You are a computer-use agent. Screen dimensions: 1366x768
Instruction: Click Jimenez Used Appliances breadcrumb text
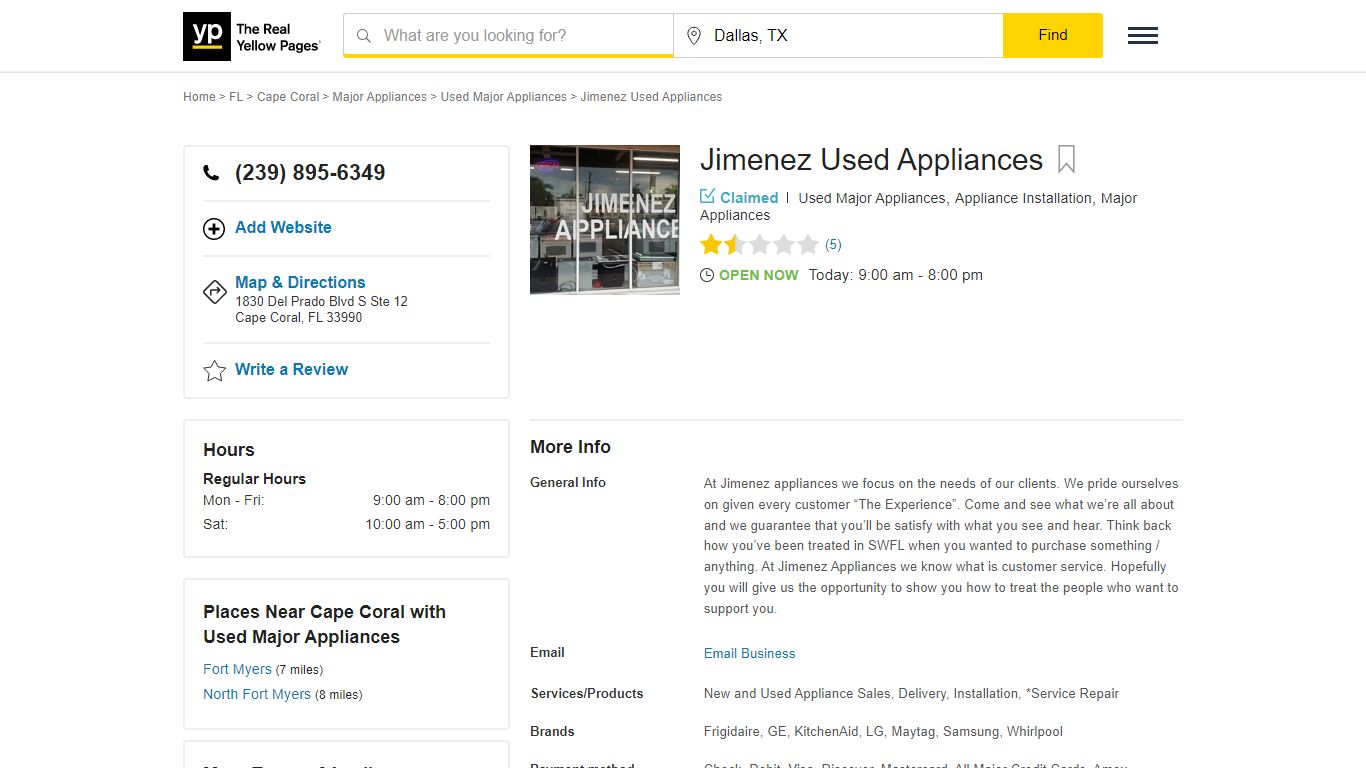pos(651,97)
